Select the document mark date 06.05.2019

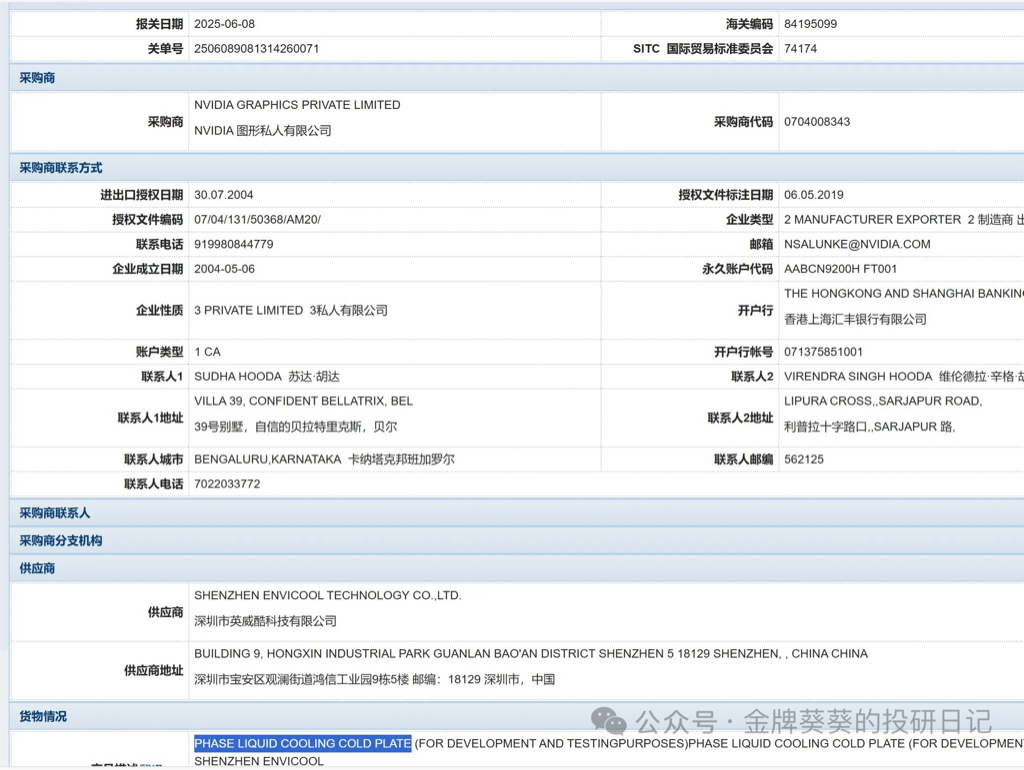click(813, 195)
